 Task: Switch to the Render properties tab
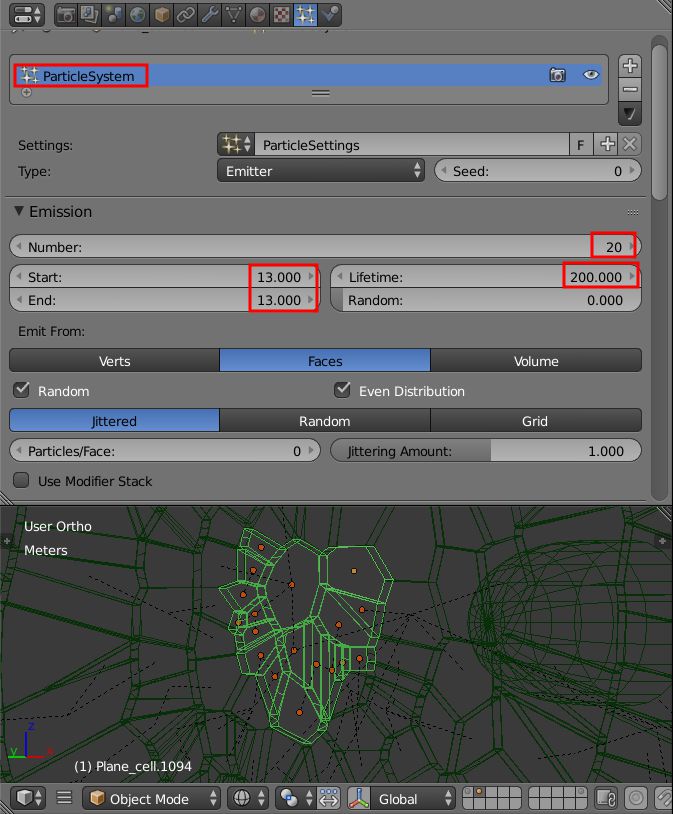point(66,15)
